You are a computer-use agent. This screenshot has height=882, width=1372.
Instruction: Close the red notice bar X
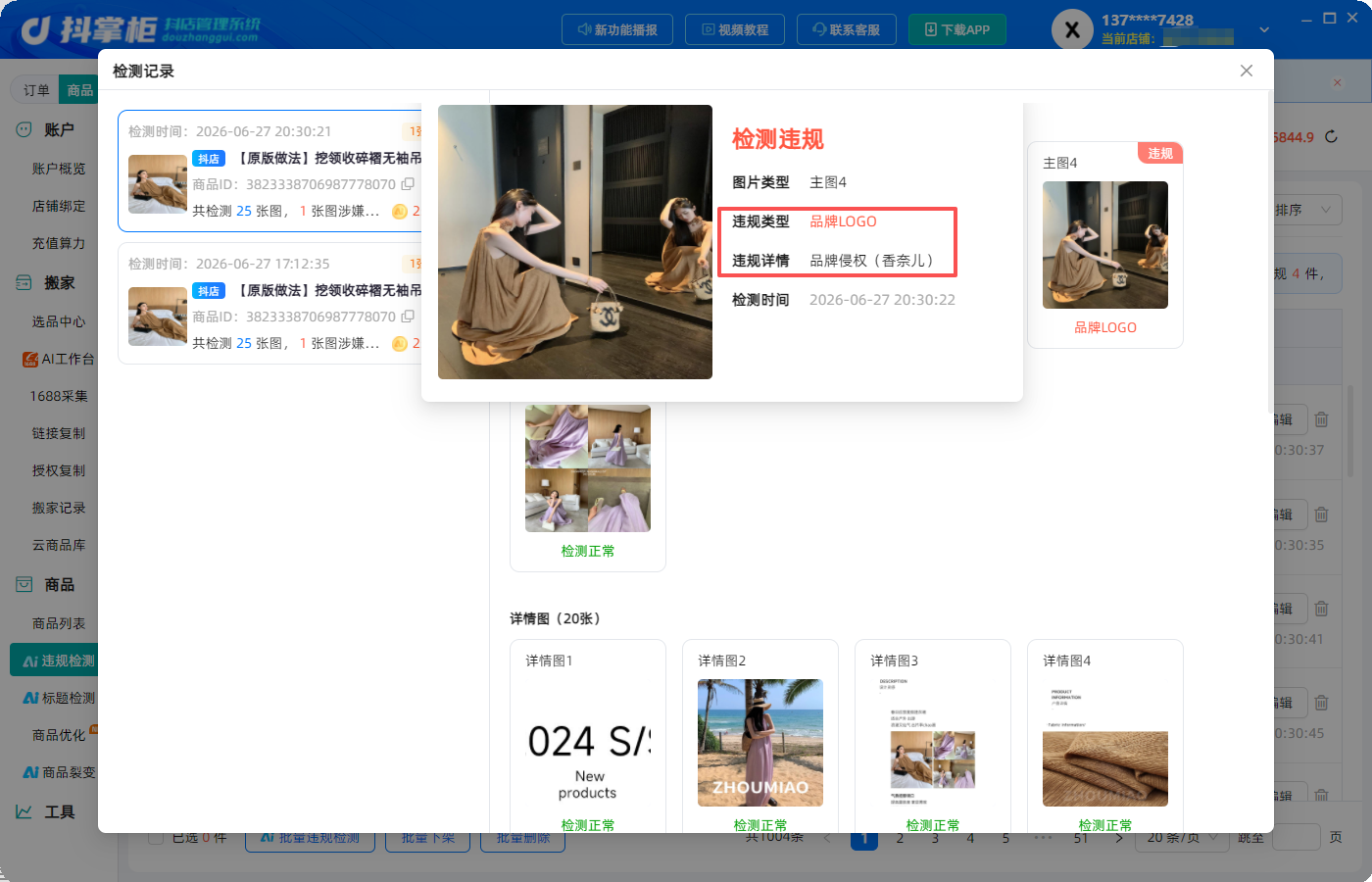tap(1337, 82)
